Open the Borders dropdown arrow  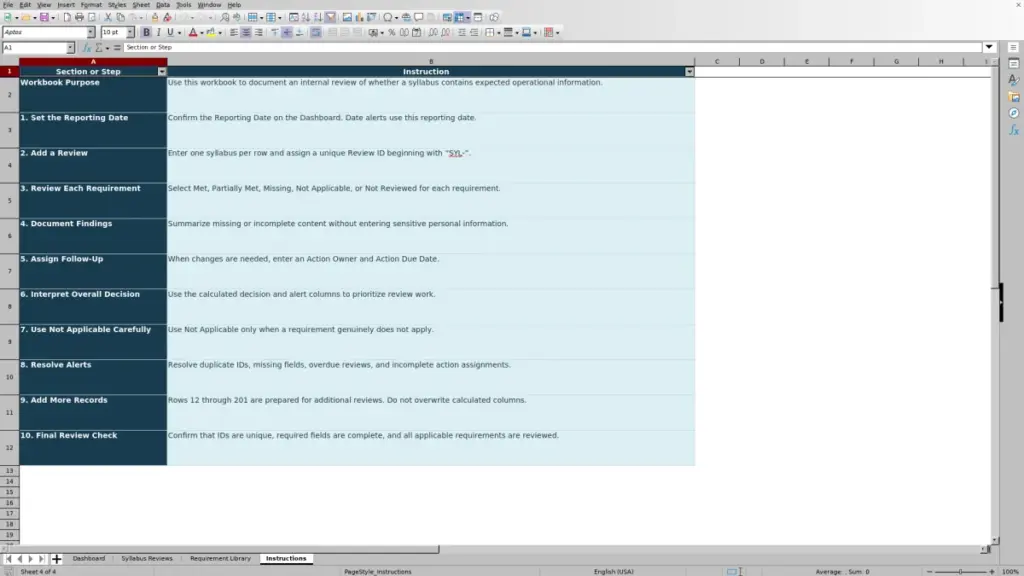pyautogui.click(x=498, y=33)
